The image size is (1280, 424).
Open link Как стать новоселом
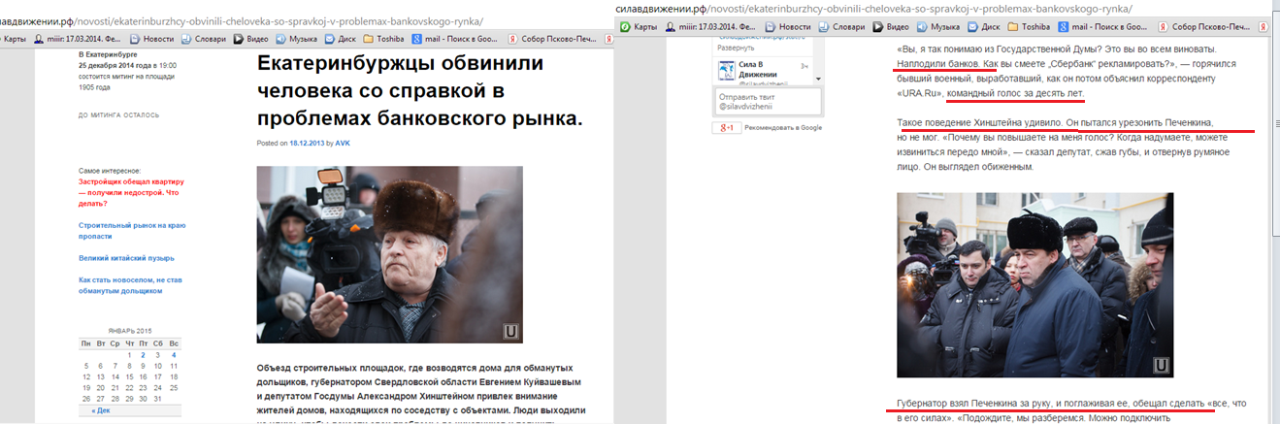tap(130, 285)
